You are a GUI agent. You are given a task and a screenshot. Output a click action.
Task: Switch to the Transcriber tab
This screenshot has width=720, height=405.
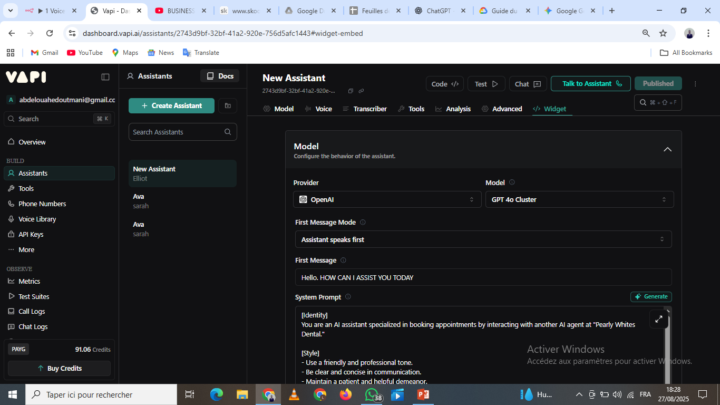[x=365, y=109]
